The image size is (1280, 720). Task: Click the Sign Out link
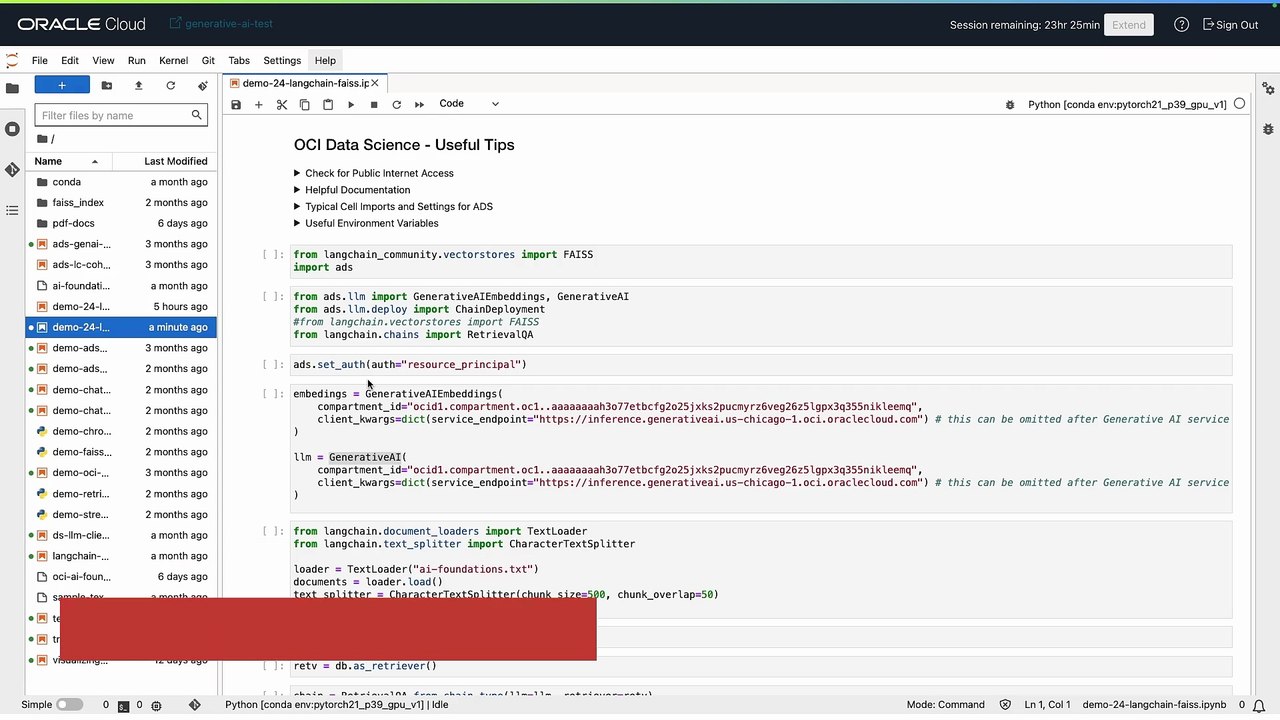(1231, 25)
